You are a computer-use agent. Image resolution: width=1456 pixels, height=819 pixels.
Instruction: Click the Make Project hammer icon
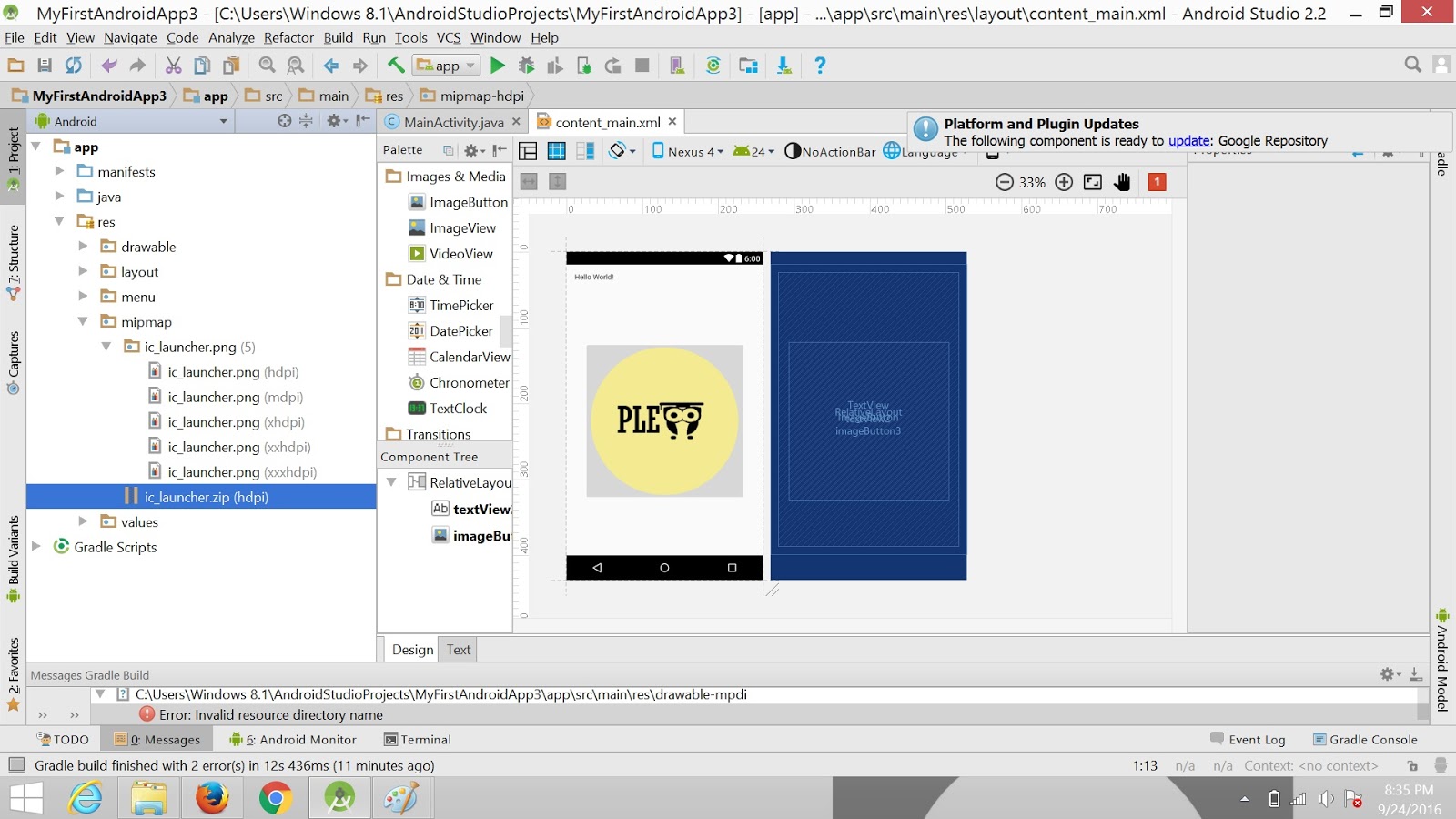click(x=396, y=66)
